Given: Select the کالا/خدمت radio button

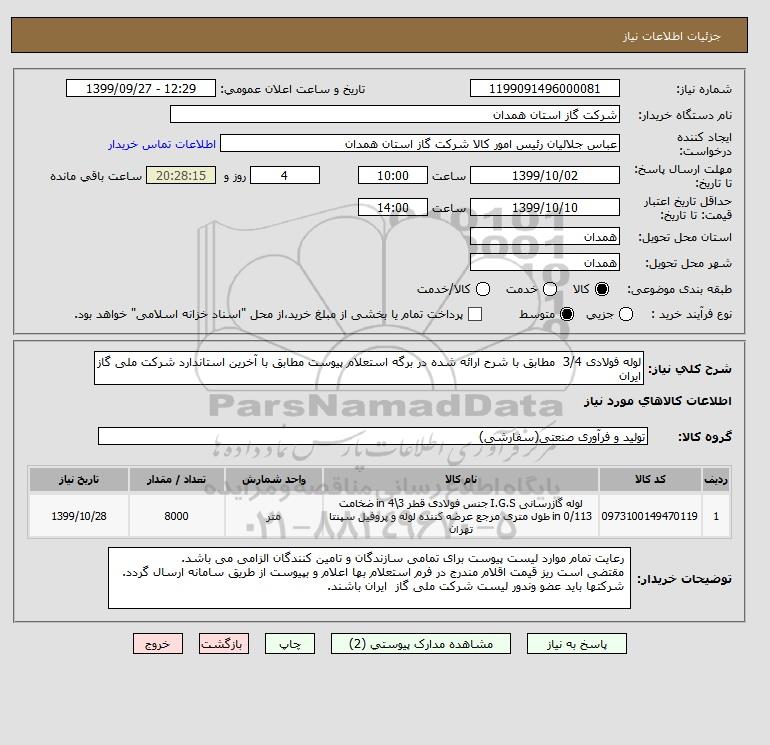Looking at the screenshot, I should (x=483, y=289).
